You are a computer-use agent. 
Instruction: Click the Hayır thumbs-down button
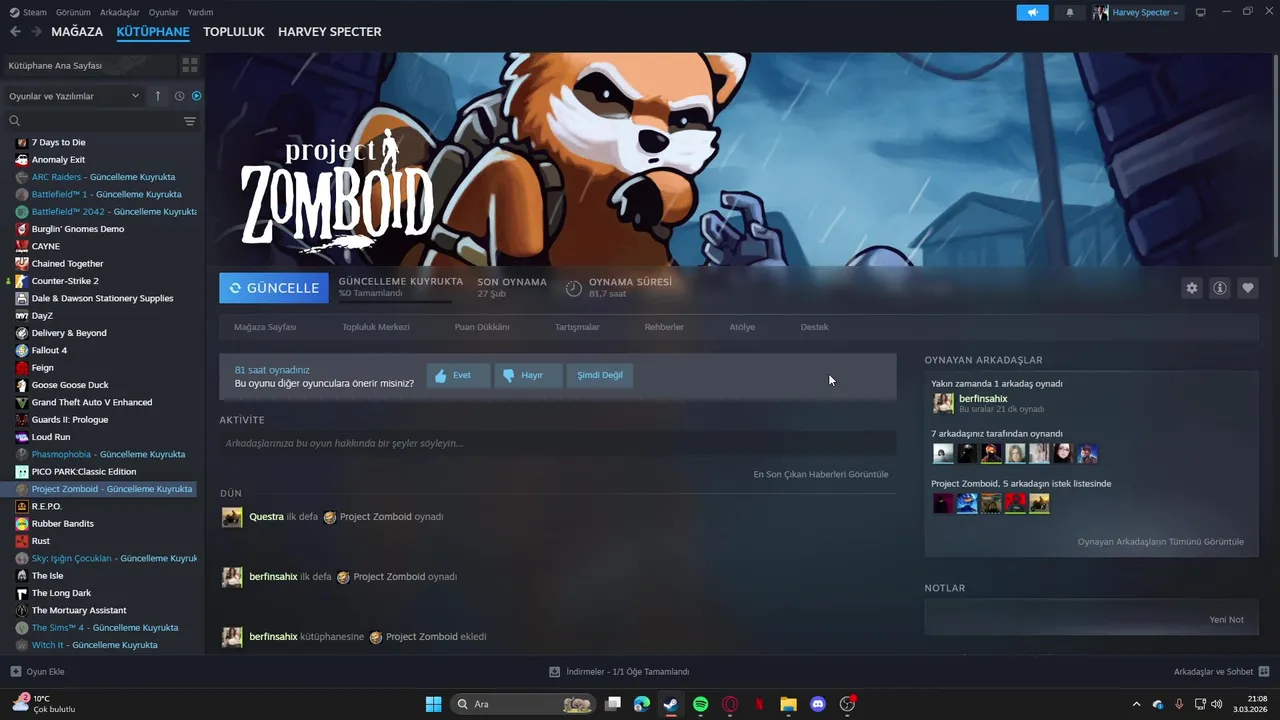(528, 375)
